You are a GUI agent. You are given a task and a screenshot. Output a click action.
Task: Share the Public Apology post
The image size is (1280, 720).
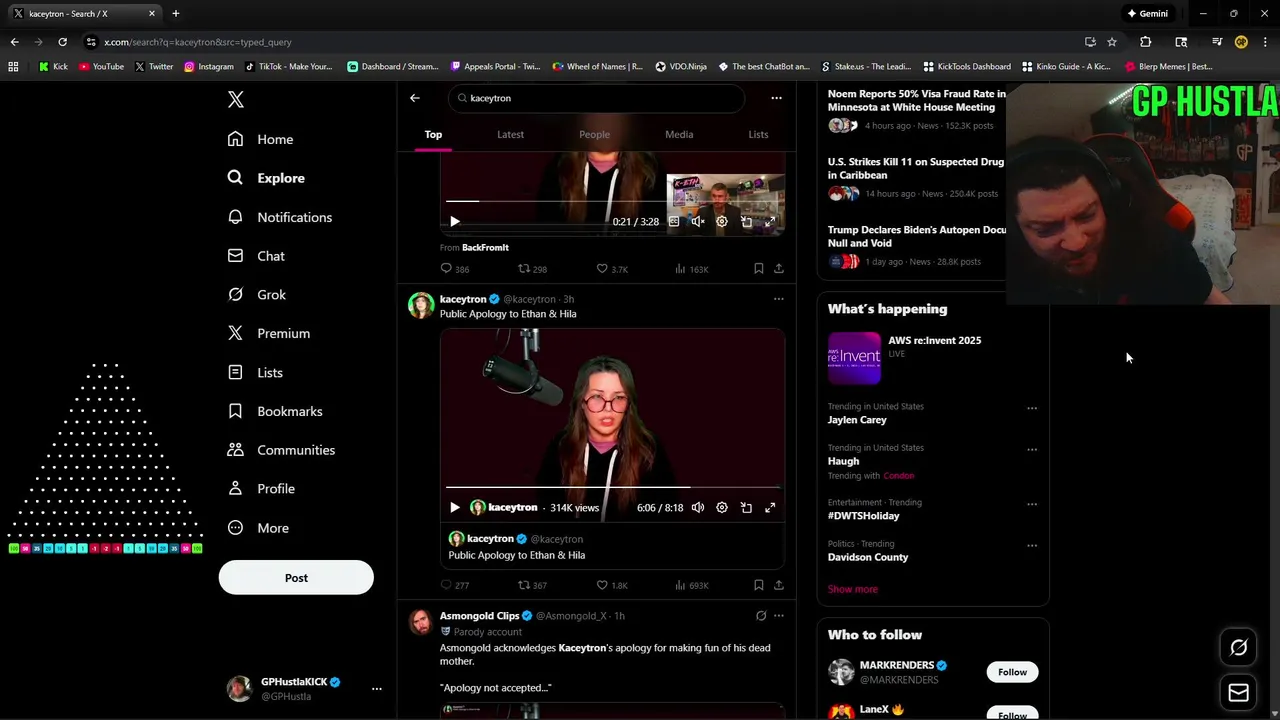779,585
